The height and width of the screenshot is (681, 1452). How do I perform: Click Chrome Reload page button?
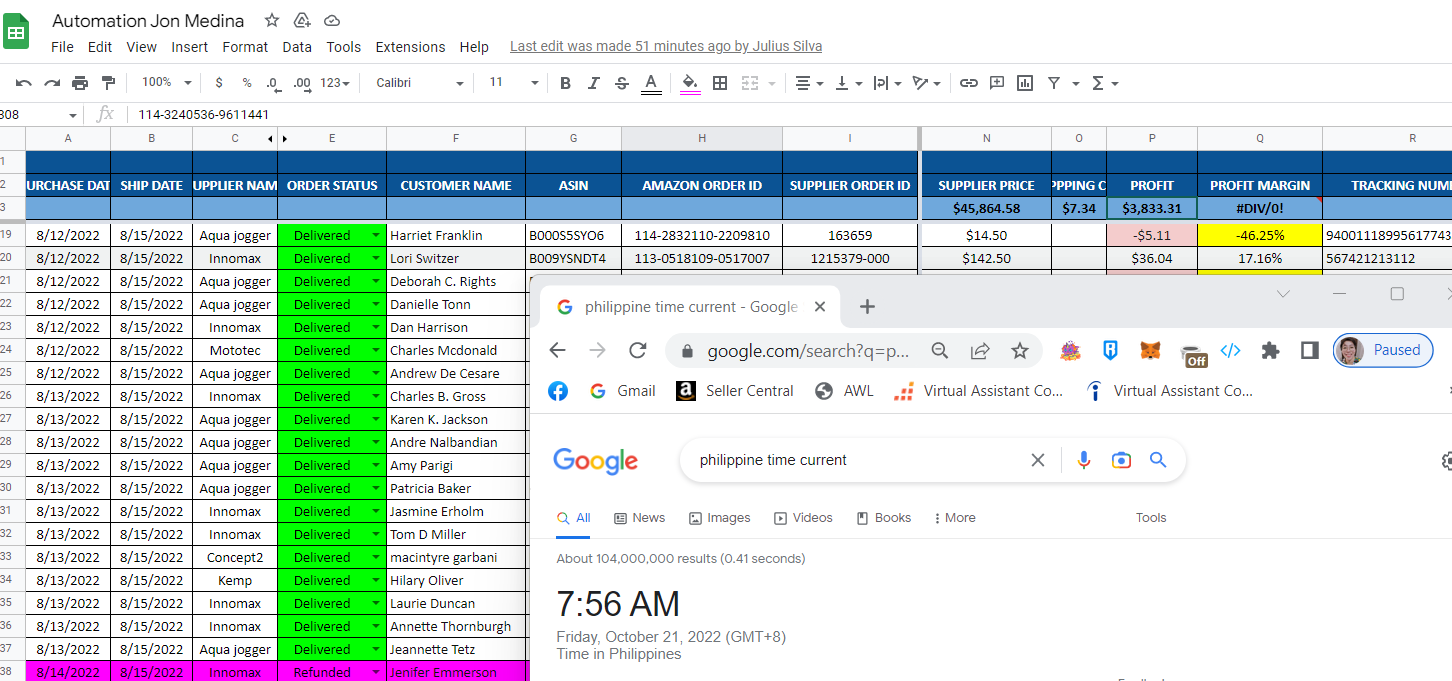(x=637, y=350)
